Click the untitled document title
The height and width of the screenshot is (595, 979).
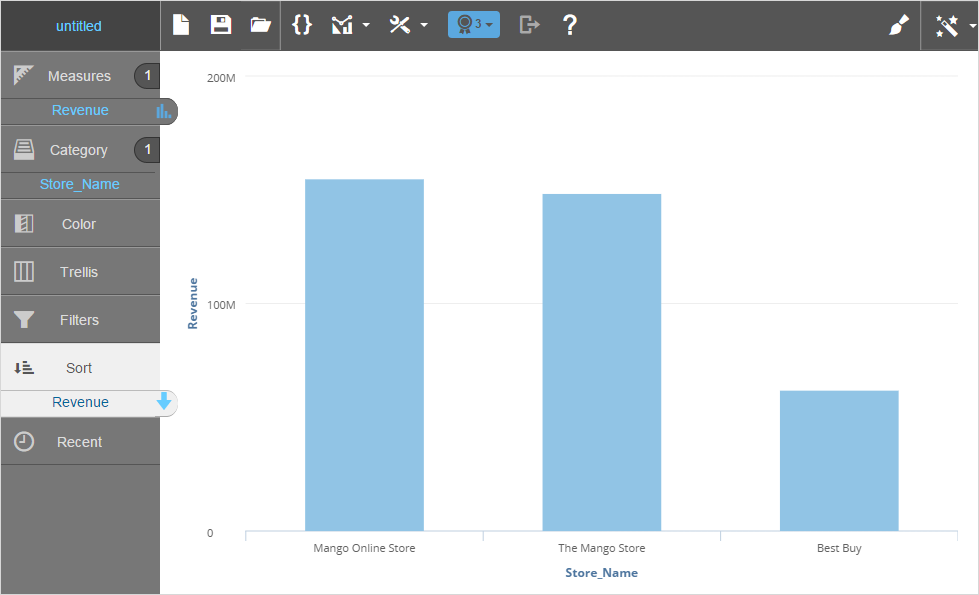(x=79, y=26)
